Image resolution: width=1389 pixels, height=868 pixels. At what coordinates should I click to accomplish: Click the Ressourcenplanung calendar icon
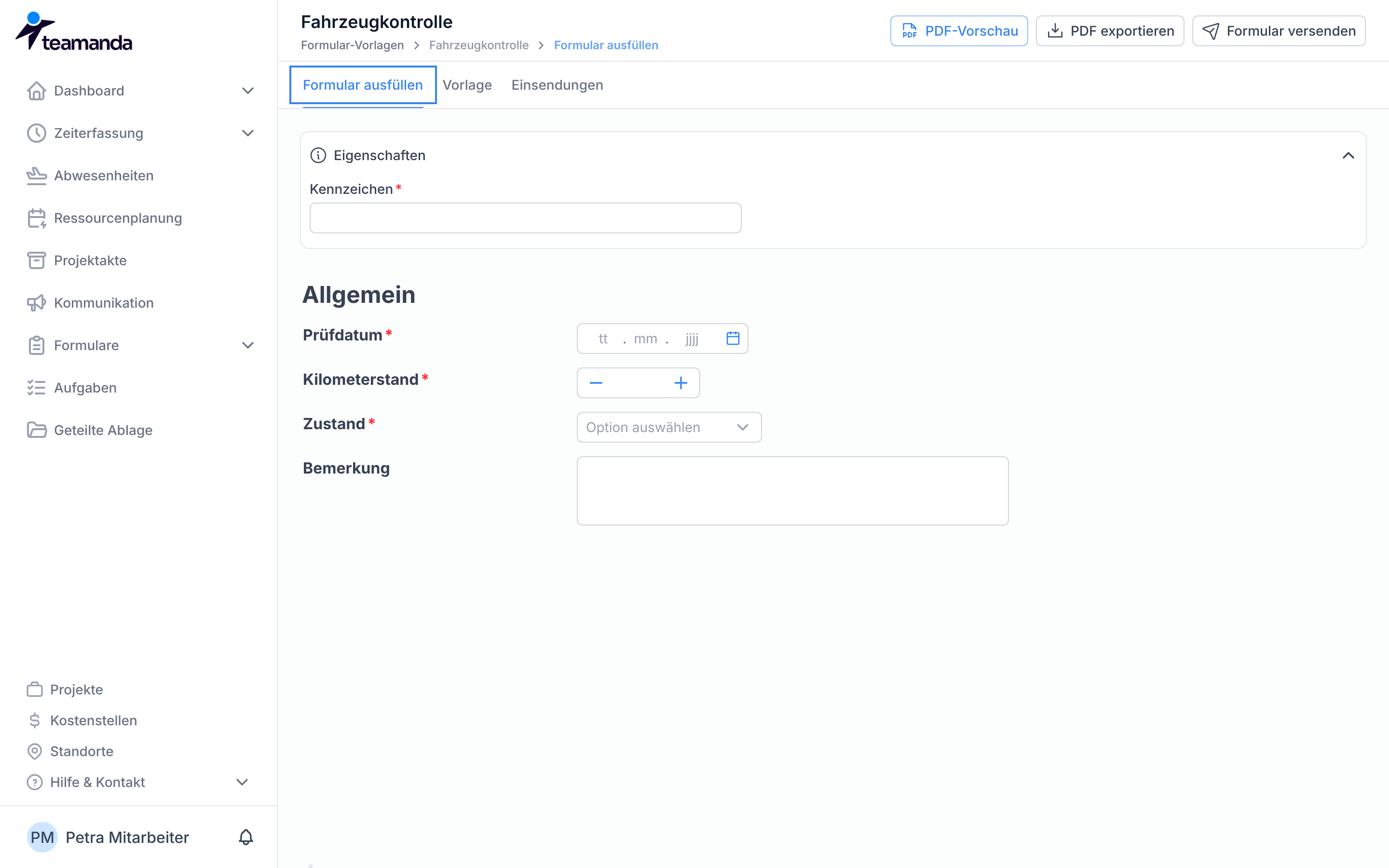tap(37, 218)
